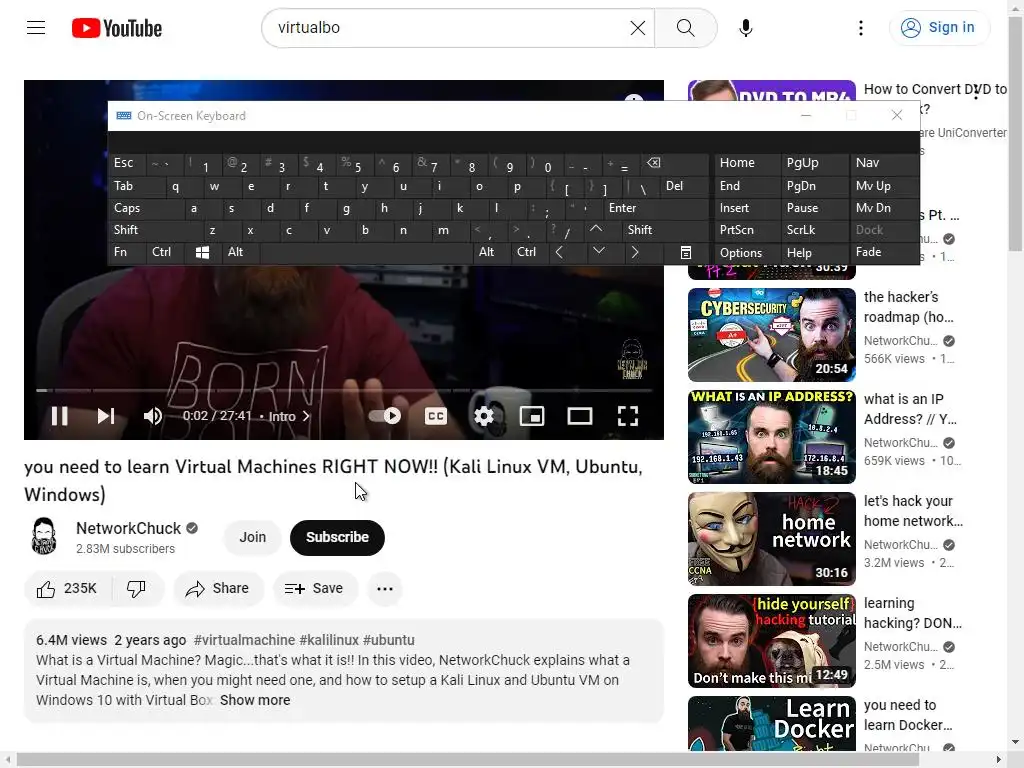1024x768 pixels.
Task: Toggle closed captions CC button
Action: [436, 416]
